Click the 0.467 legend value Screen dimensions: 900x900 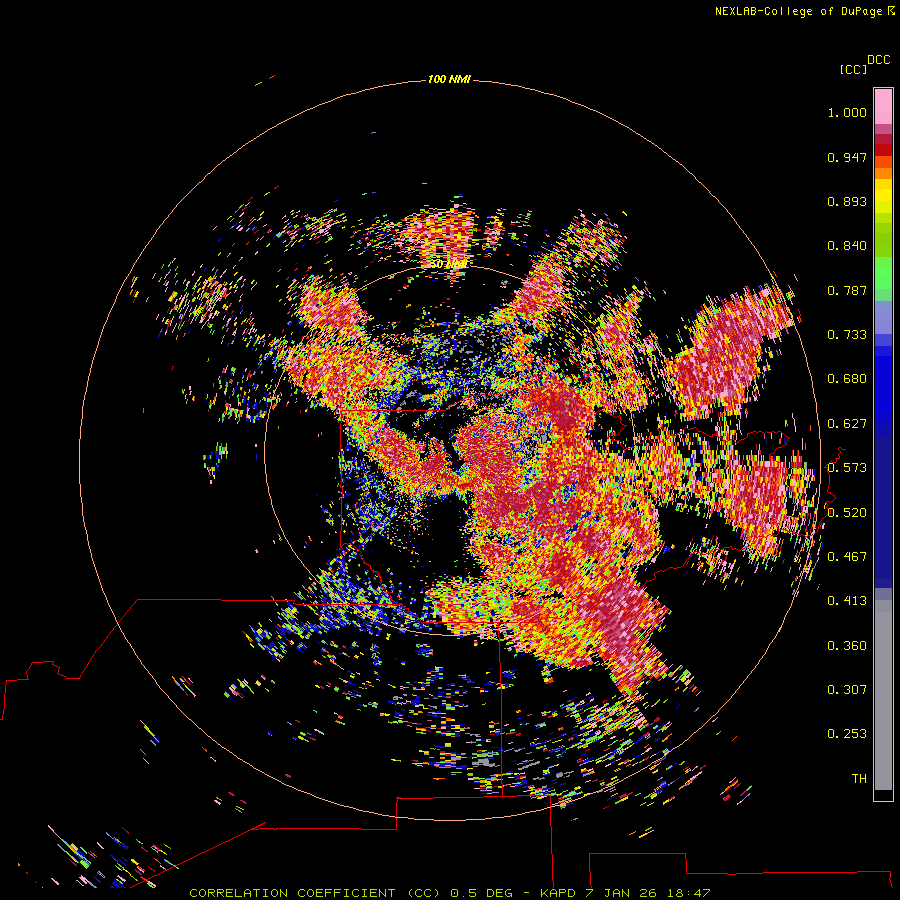click(x=847, y=557)
